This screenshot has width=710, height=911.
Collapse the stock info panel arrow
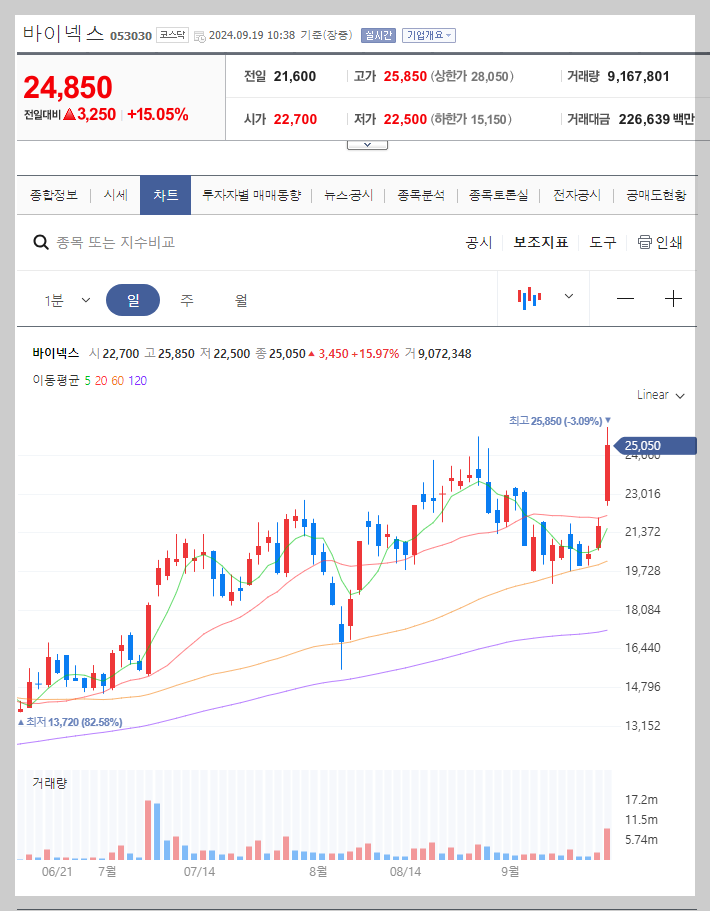(366, 143)
